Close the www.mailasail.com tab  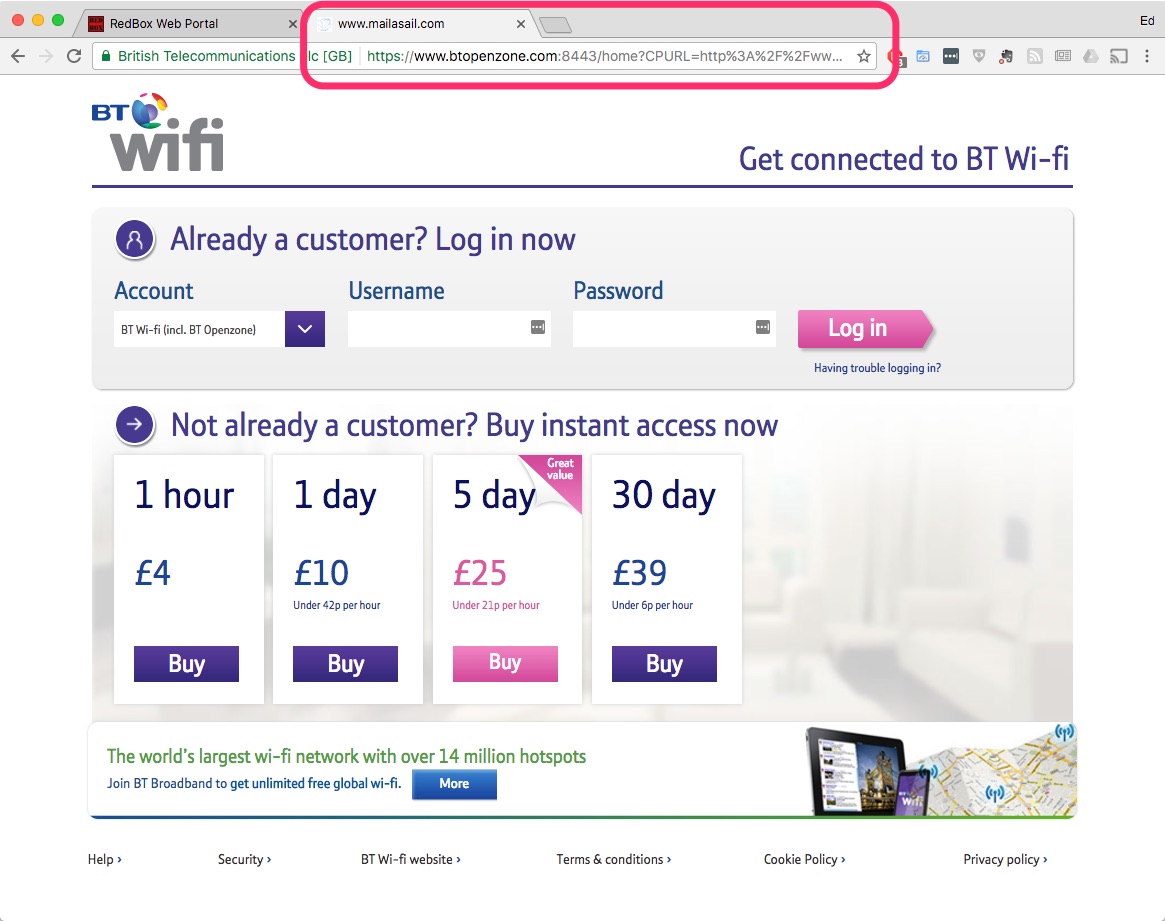[521, 24]
